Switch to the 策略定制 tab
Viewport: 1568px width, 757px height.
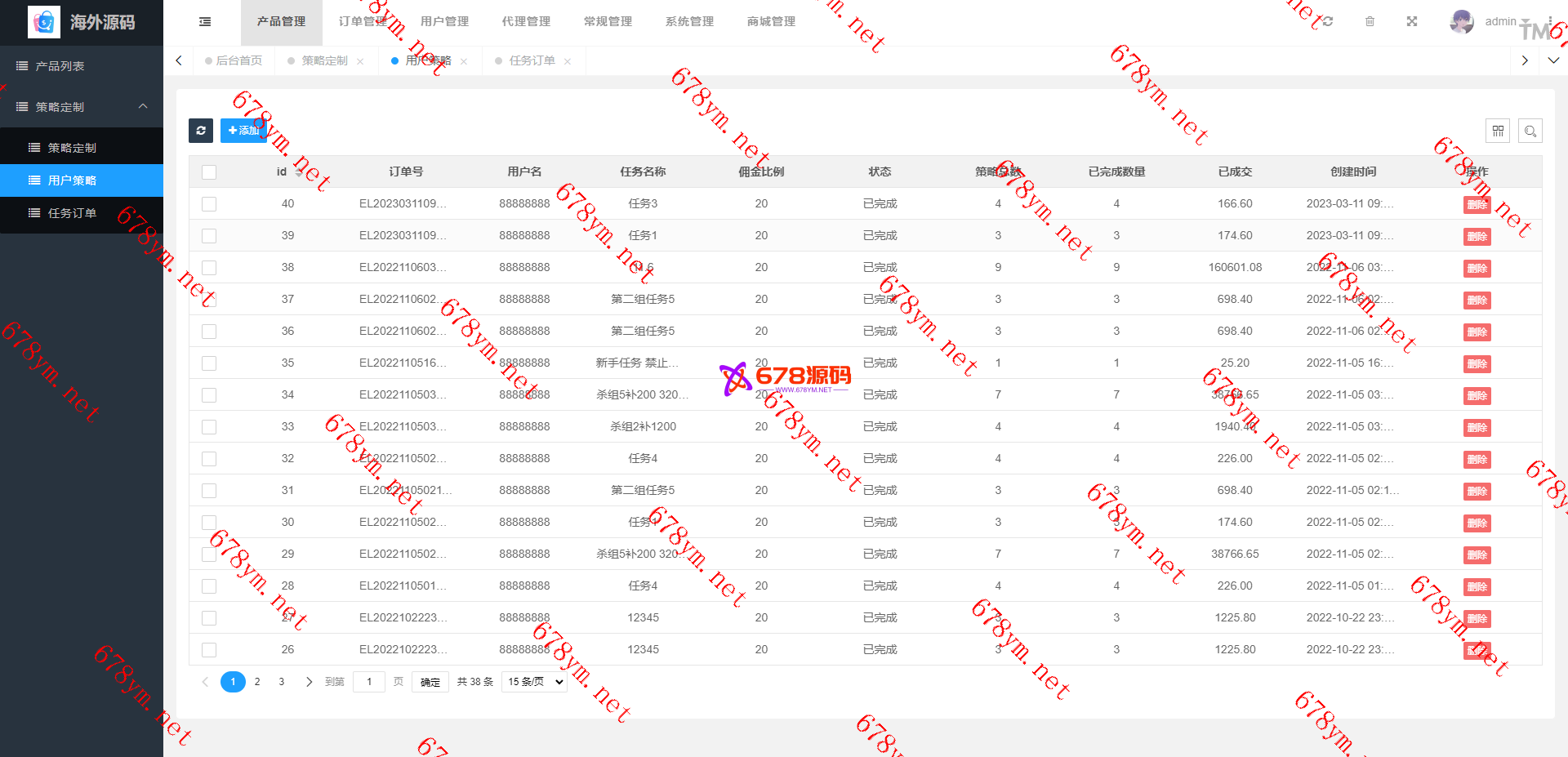pos(324,61)
